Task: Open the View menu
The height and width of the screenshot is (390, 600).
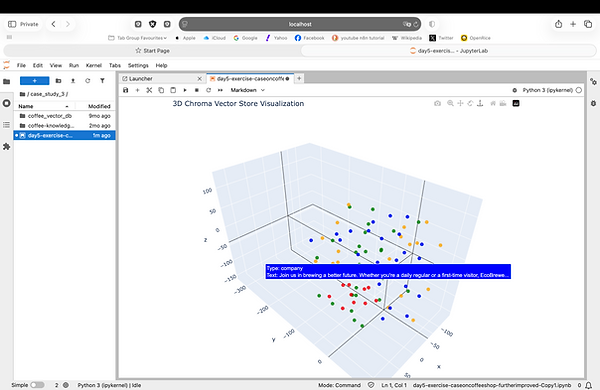Action: (56, 65)
